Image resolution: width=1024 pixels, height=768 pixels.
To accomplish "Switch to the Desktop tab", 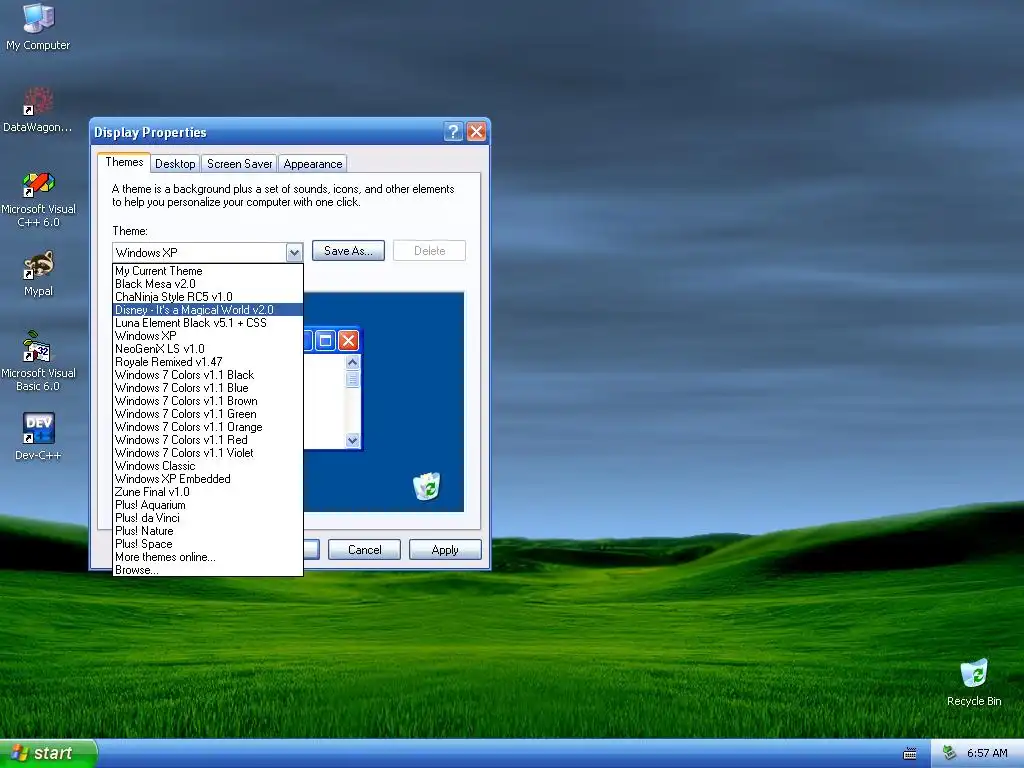I will click(175, 164).
